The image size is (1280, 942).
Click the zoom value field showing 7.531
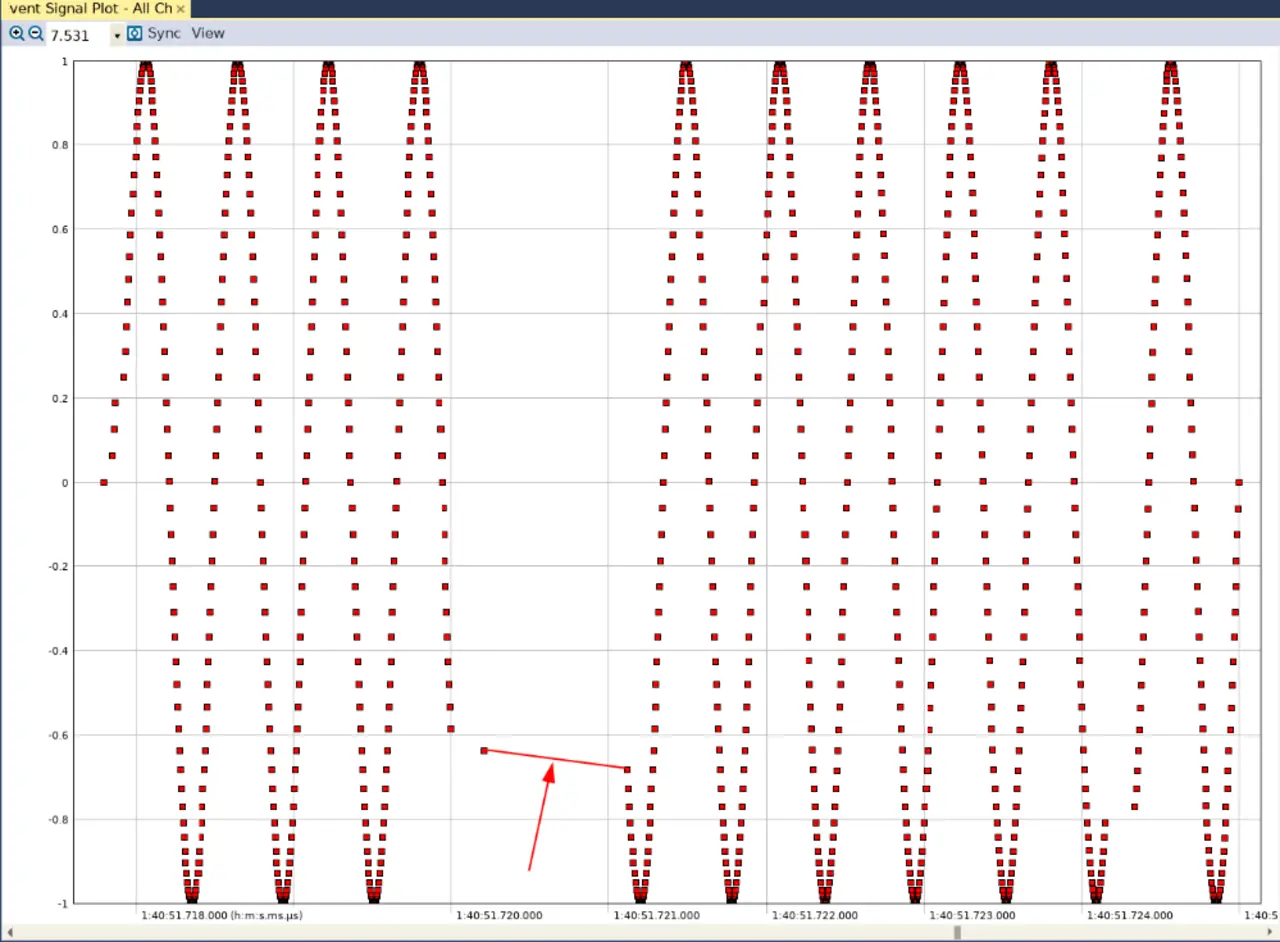(x=76, y=35)
